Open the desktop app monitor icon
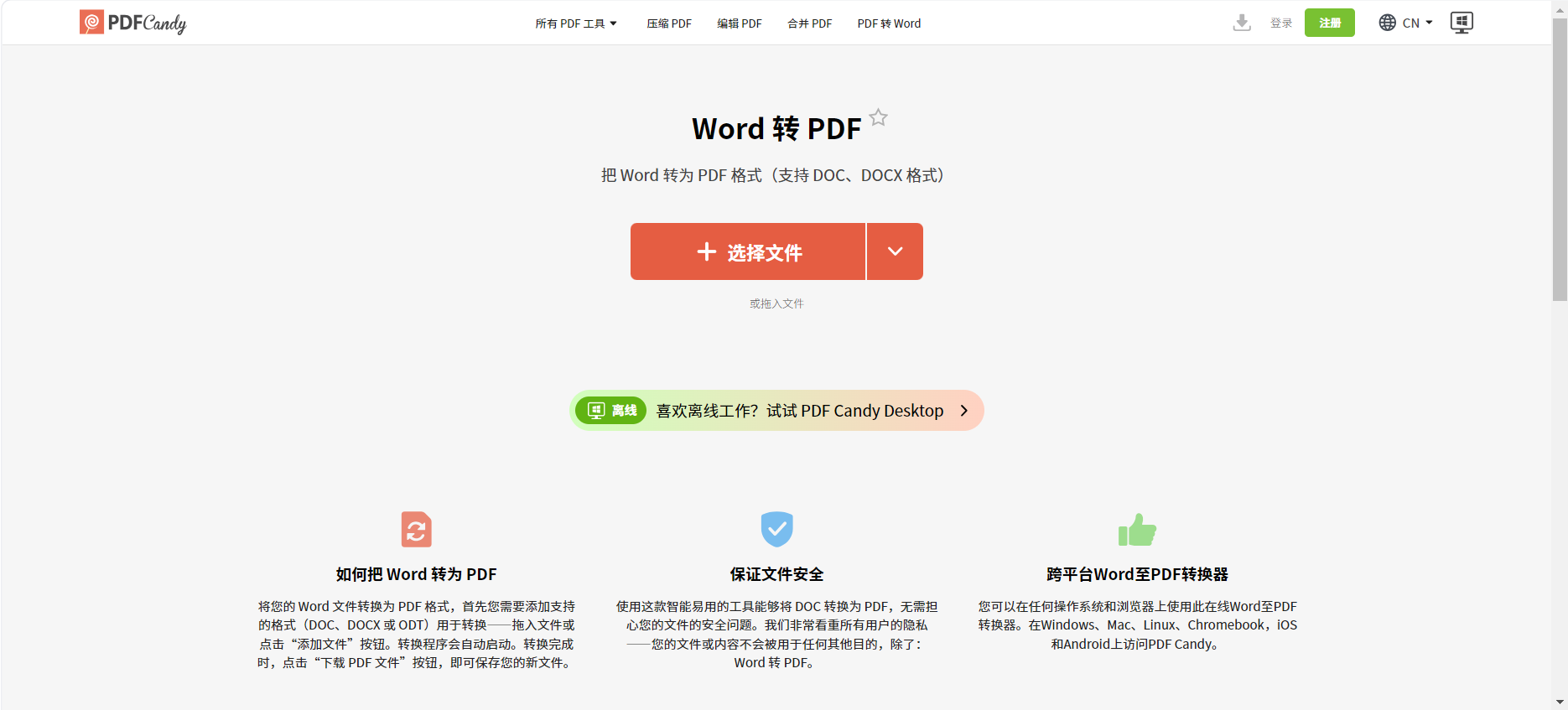Viewport: 1568px width, 710px height. pyautogui.click(x=1462, y=23)
